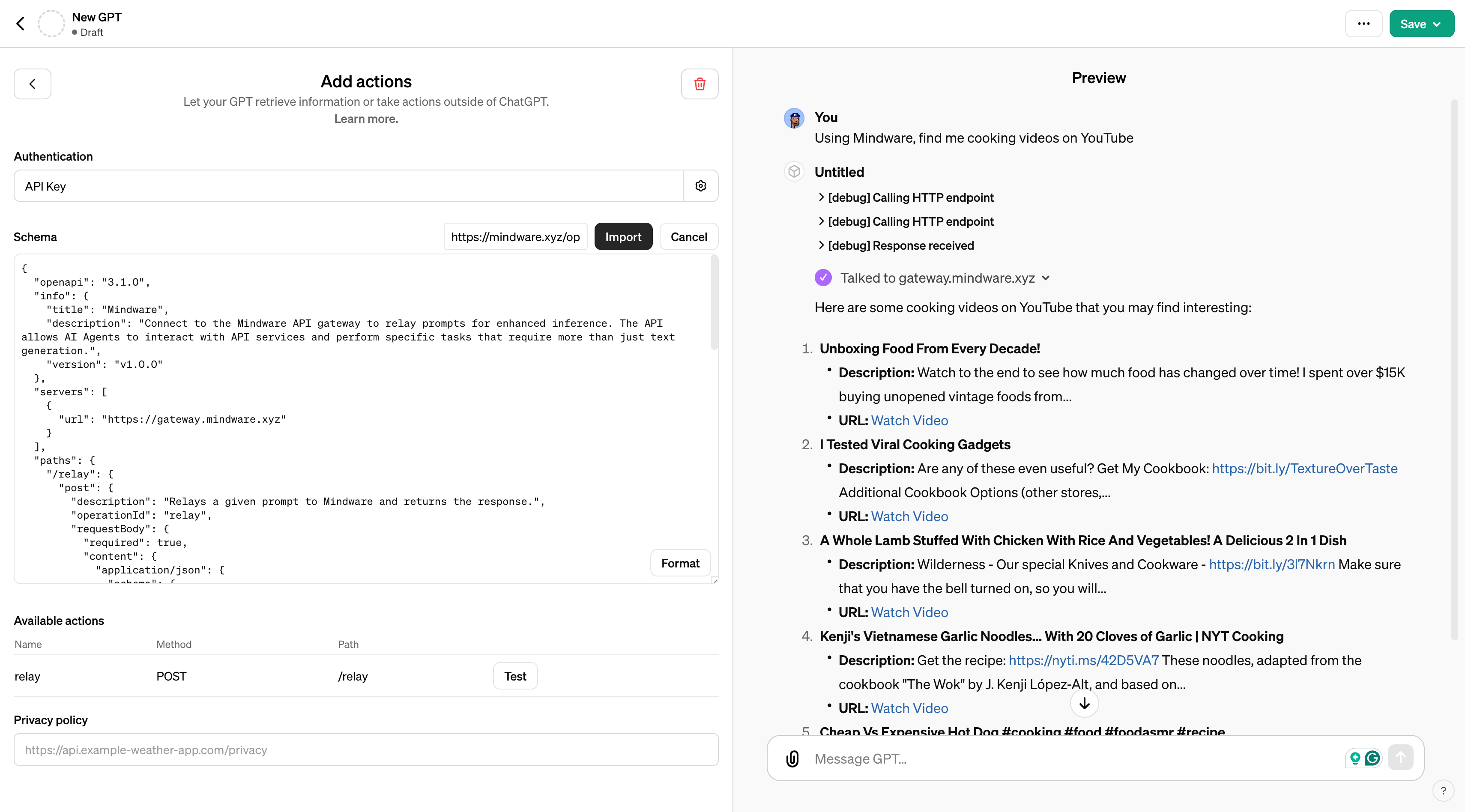Open the bit.ly/TextureOverTaste link
The image size is (1465, 812).
click(1304, 469)
